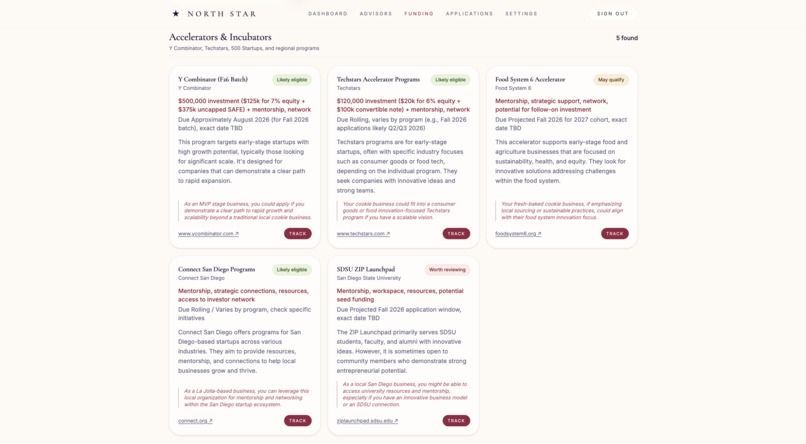Image resolution: width=806 pixels, height=444 pixels.
Task: Open the www.techstars.com external link
Action: (363, 234)
